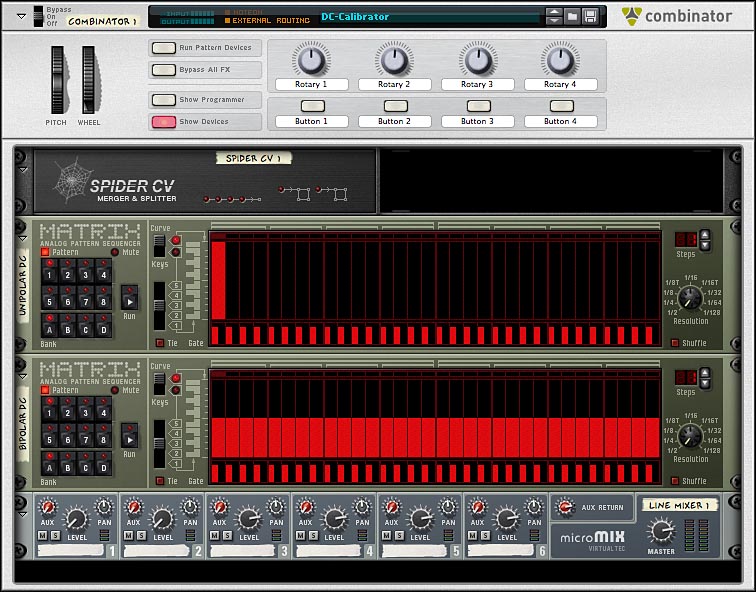Viewport: 756px width, 592px height.
Task: Select bank C on the Bipolar Matrix
Action: (85, 468)
